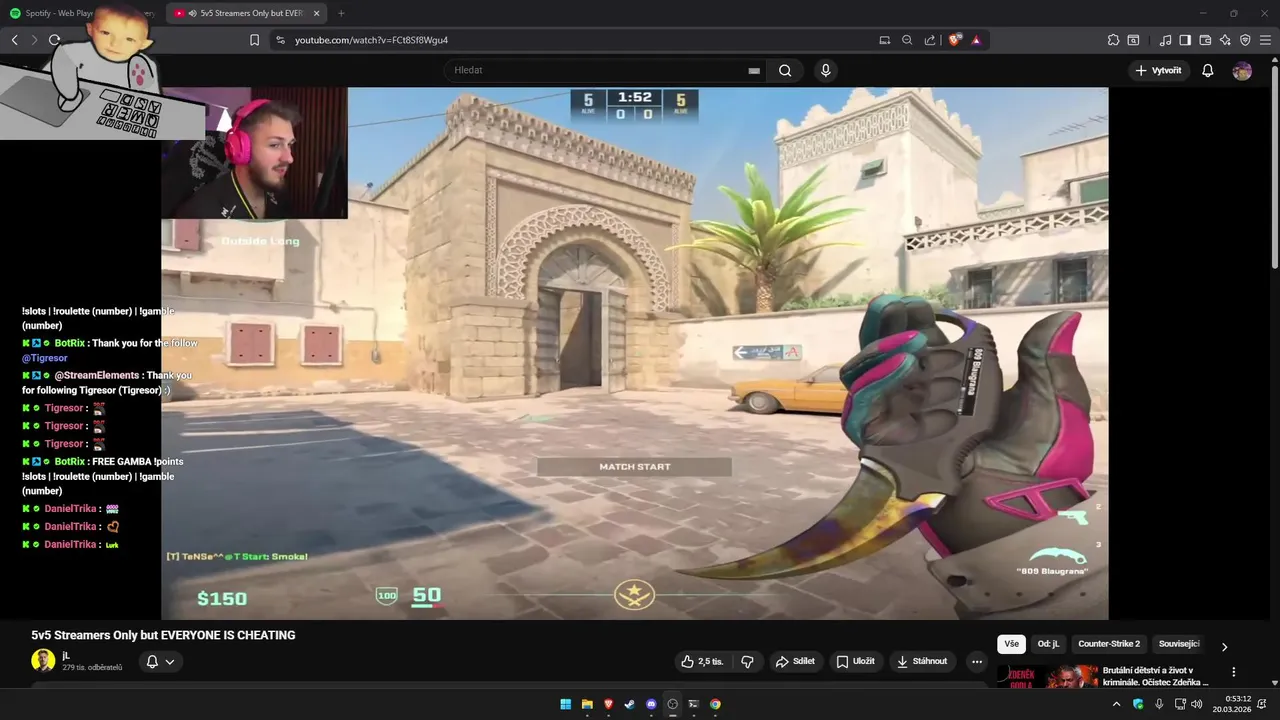
Task: Dislike the video with thumbs down
Action: [747, 661]
